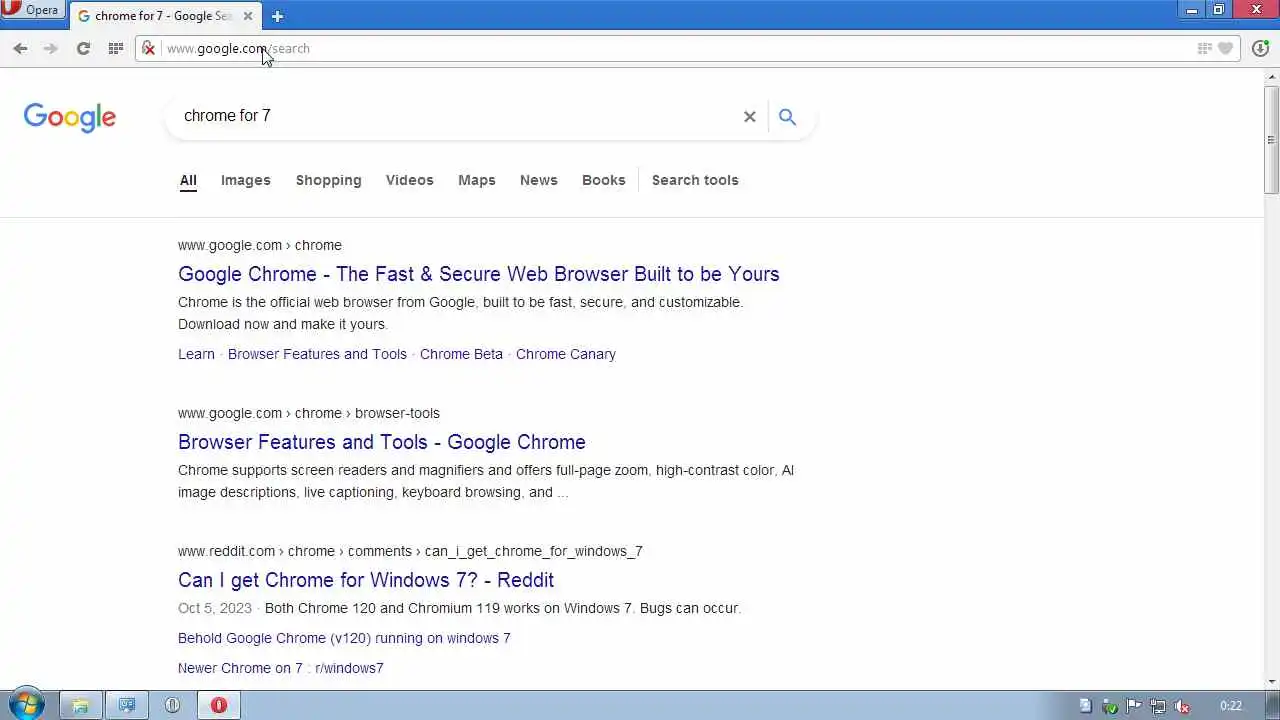Image resolution: width=1280 pixels, height=720 pixels.
Task: Bookmark page with the heart icon
Action: pos(1226,48)
